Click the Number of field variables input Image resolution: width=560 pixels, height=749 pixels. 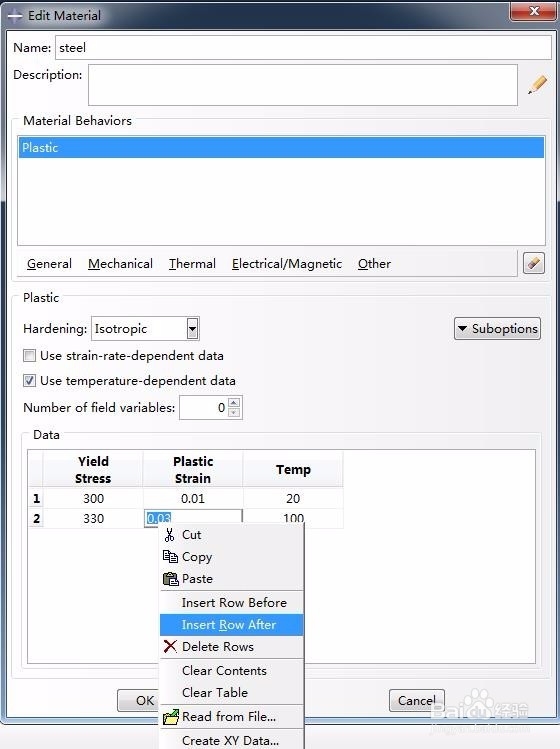[x=203, y=407]
